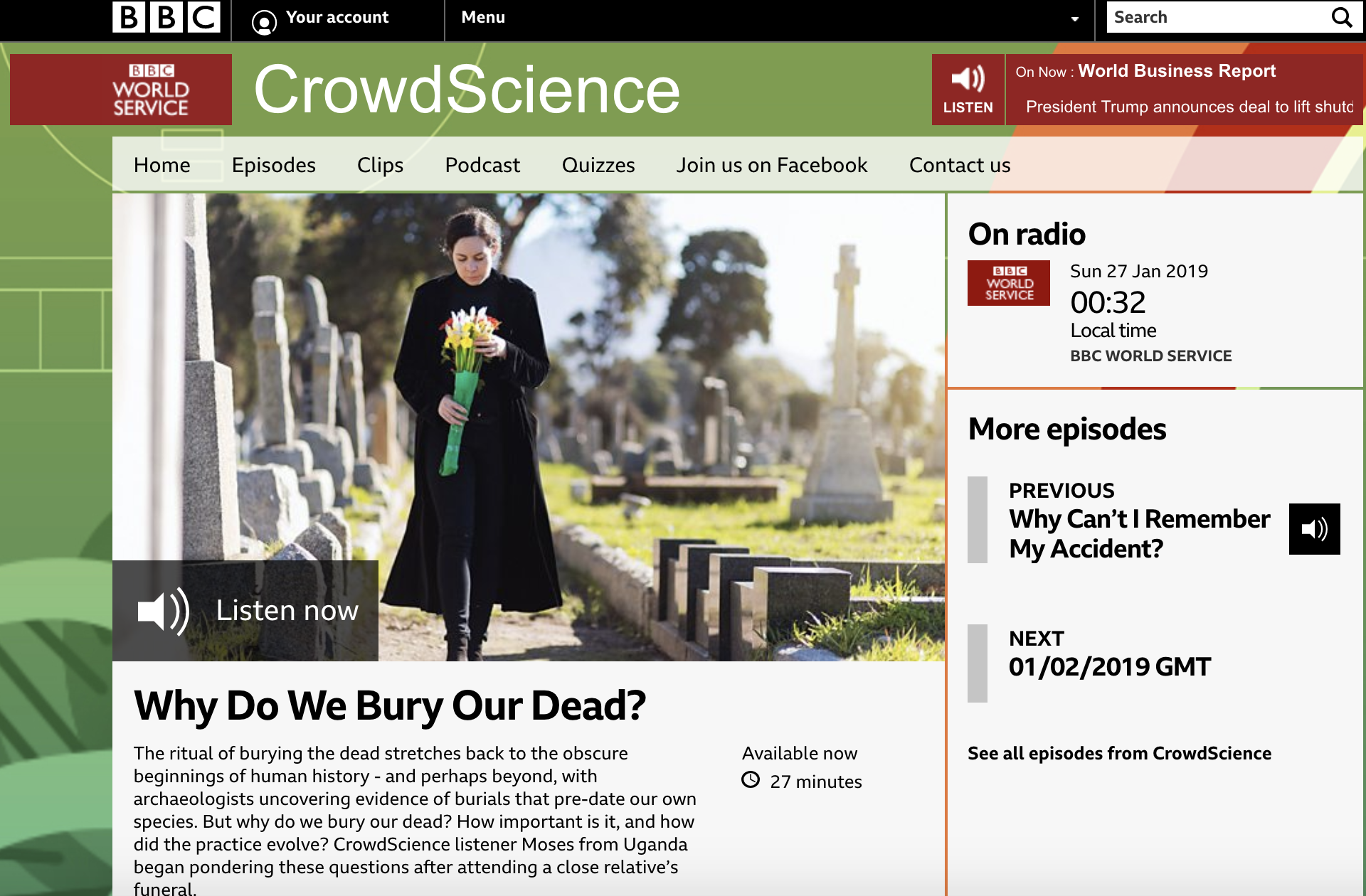This screenshot has height=896, width=1366.
Task: Click the 27 minutes duration text
Action: (x=815, y=782)
